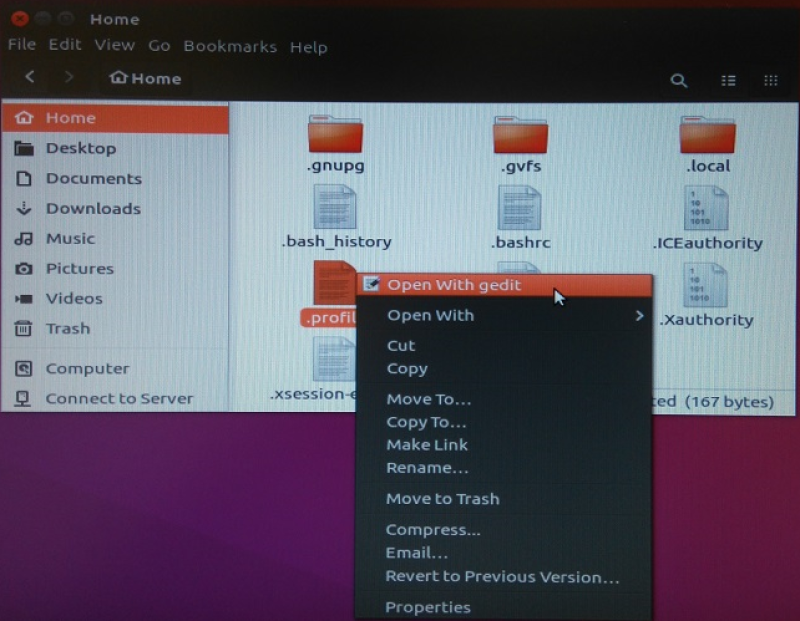
Task: Click the .ICEauthority file name
Action: pyautogui.click(x=708, y=243)
